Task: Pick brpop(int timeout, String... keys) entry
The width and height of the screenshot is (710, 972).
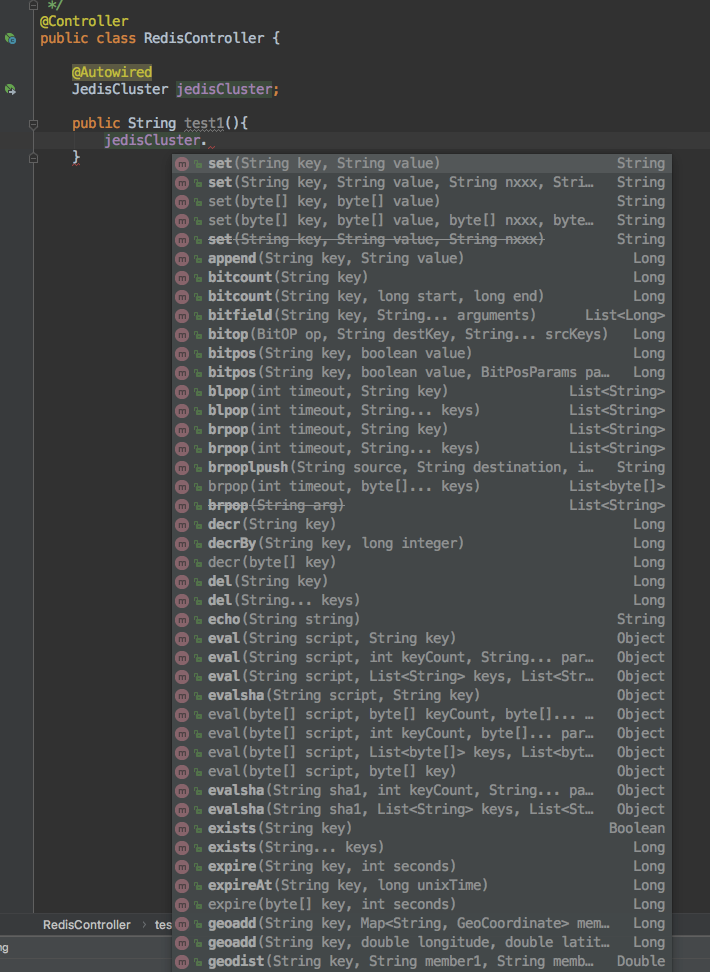Action: tap(422, 449)
